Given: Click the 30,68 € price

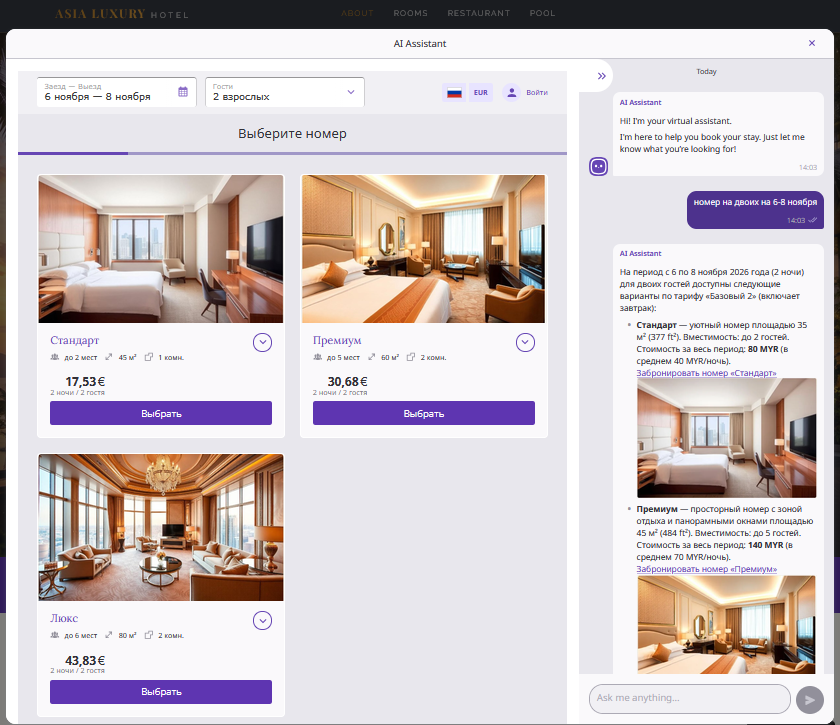Looking at the screenshot, I should (x=348, y=382).
